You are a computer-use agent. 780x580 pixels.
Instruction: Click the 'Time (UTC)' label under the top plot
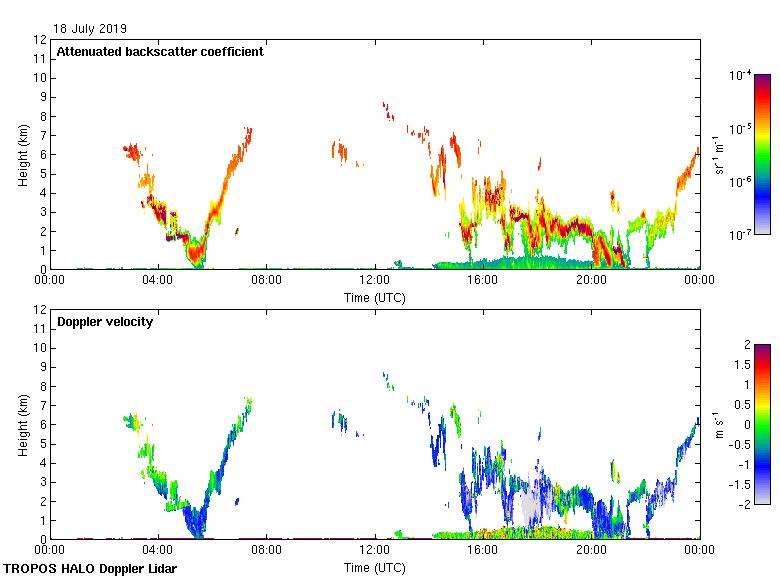point(375,298)
